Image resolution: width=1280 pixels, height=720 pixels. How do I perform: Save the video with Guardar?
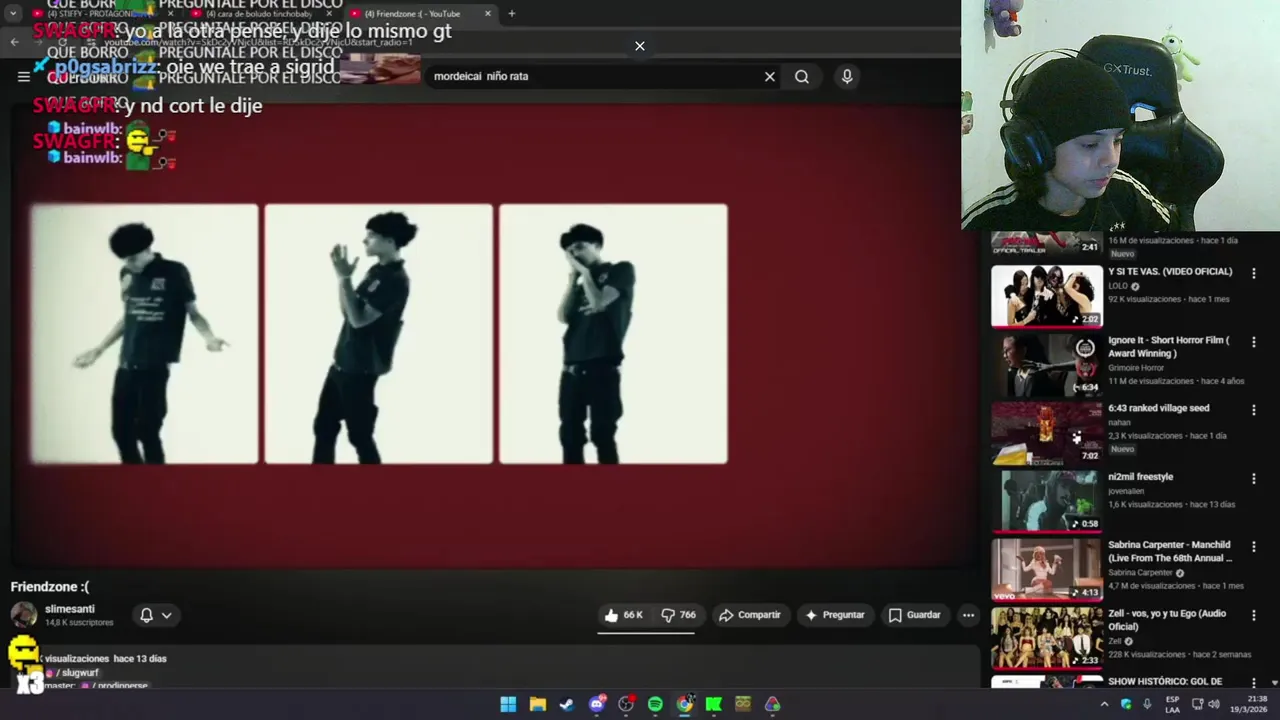tap(914, 615)
